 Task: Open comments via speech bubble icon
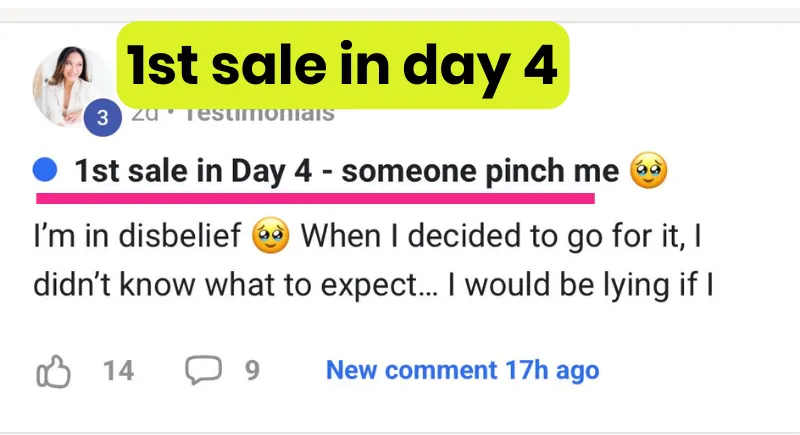tap(203, 371)
